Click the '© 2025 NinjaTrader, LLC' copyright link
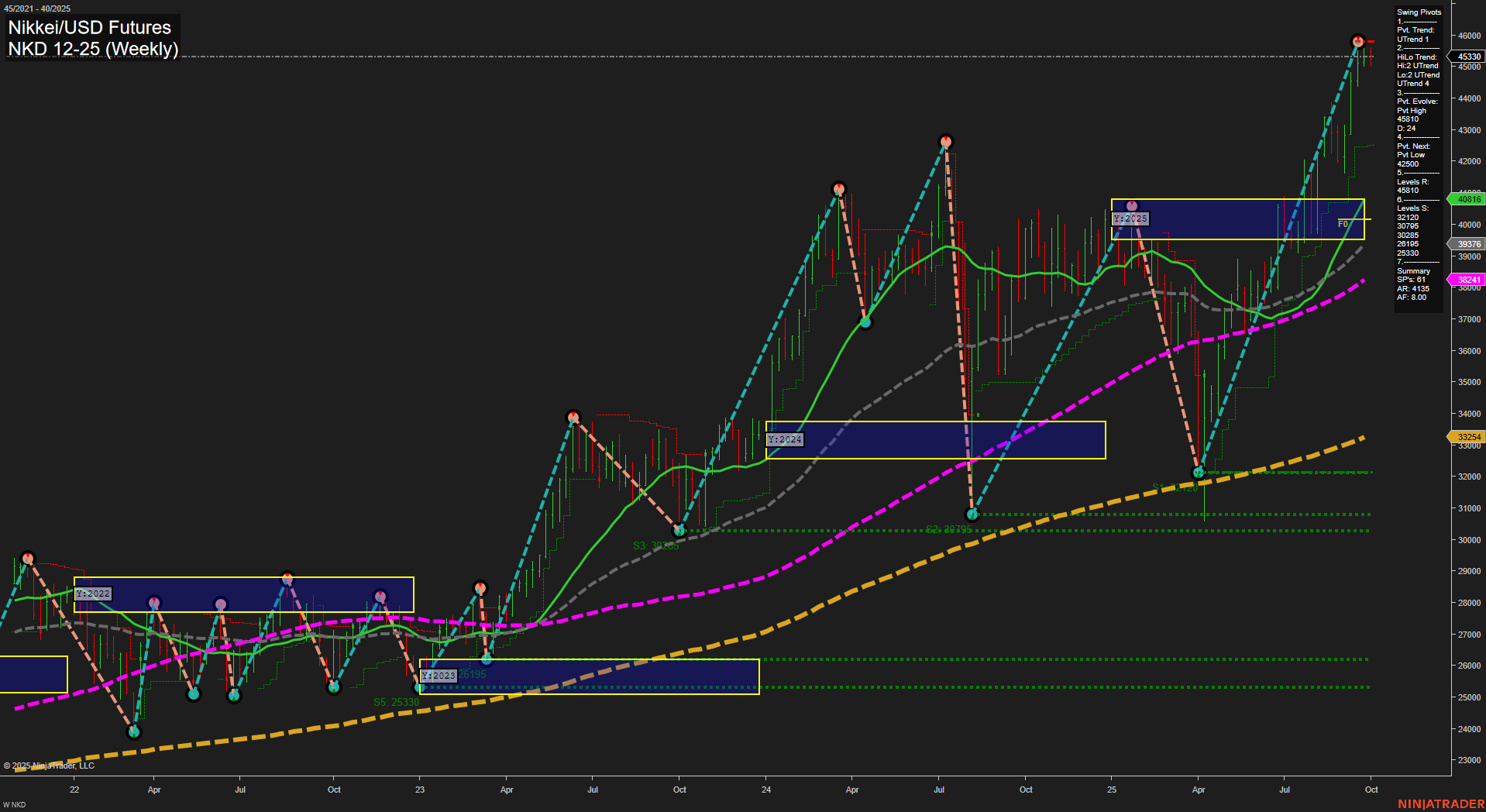 (50, 765)
